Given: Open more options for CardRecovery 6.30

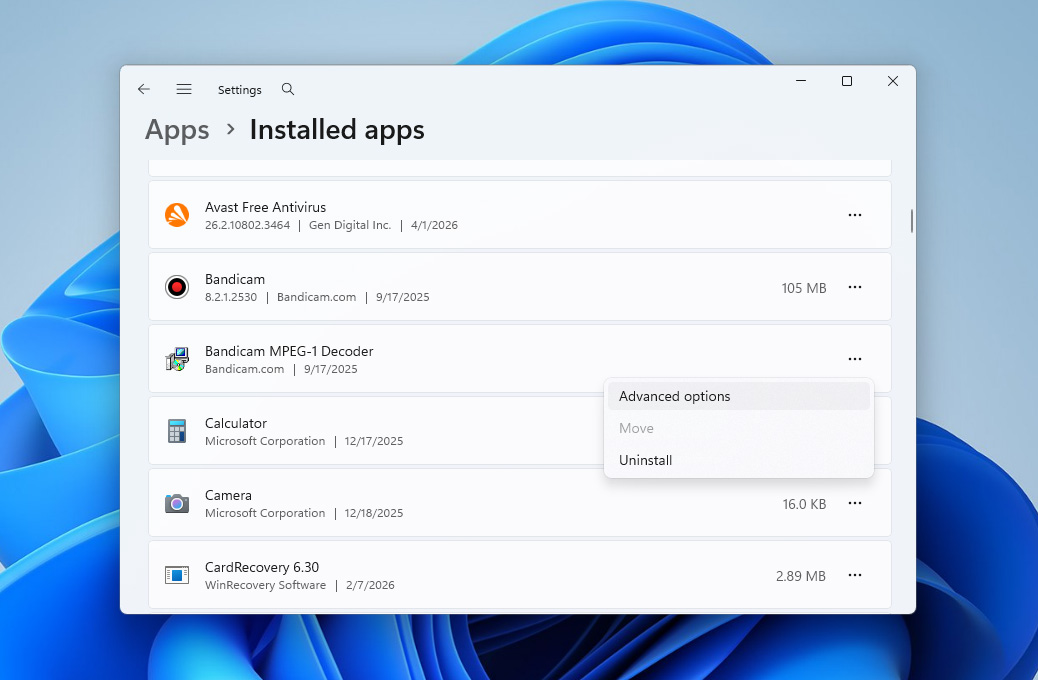Looking at the screenshot, I should (x=855, y=575).
